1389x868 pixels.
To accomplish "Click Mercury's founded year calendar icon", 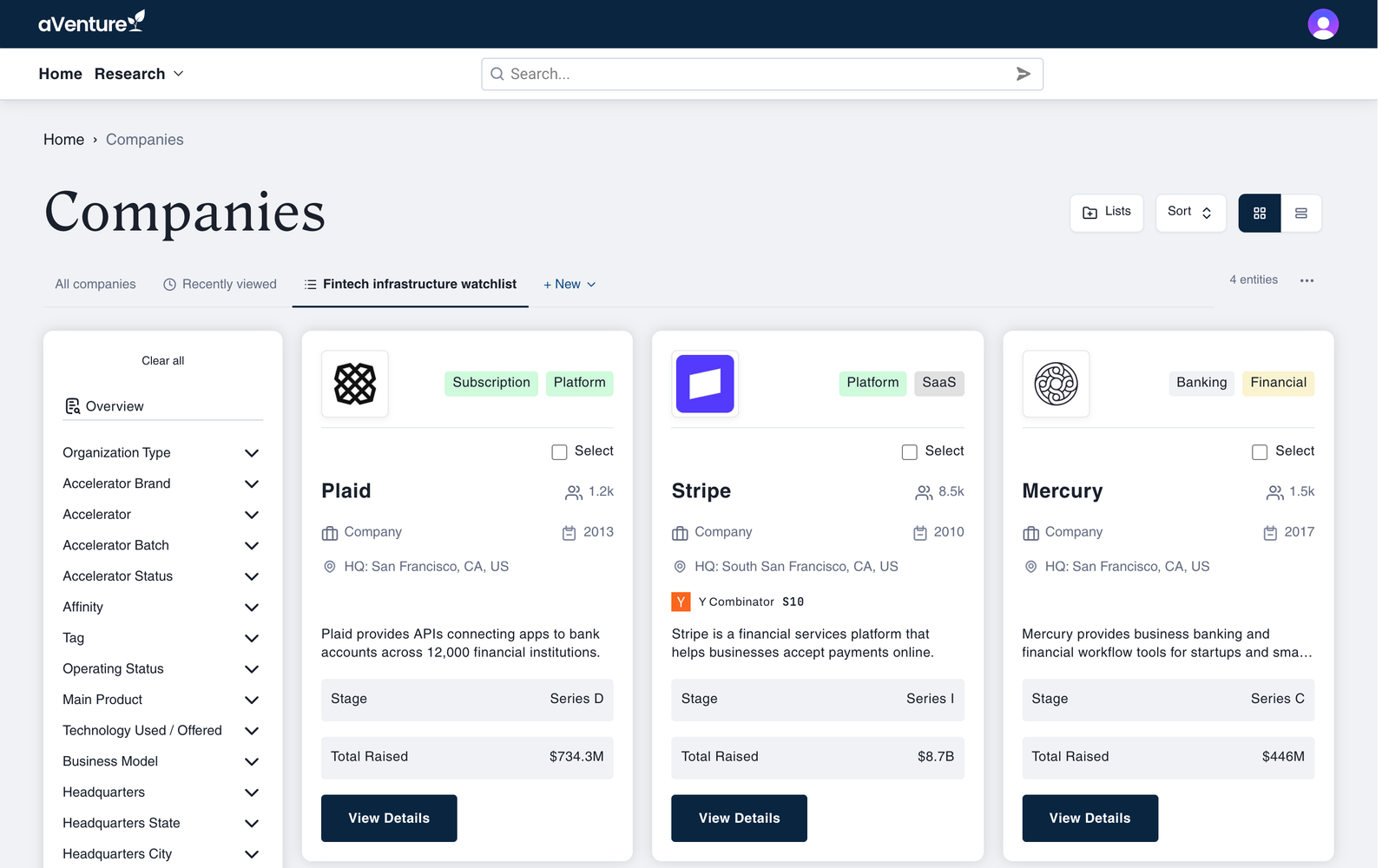I will click(x=1270, y=533).
